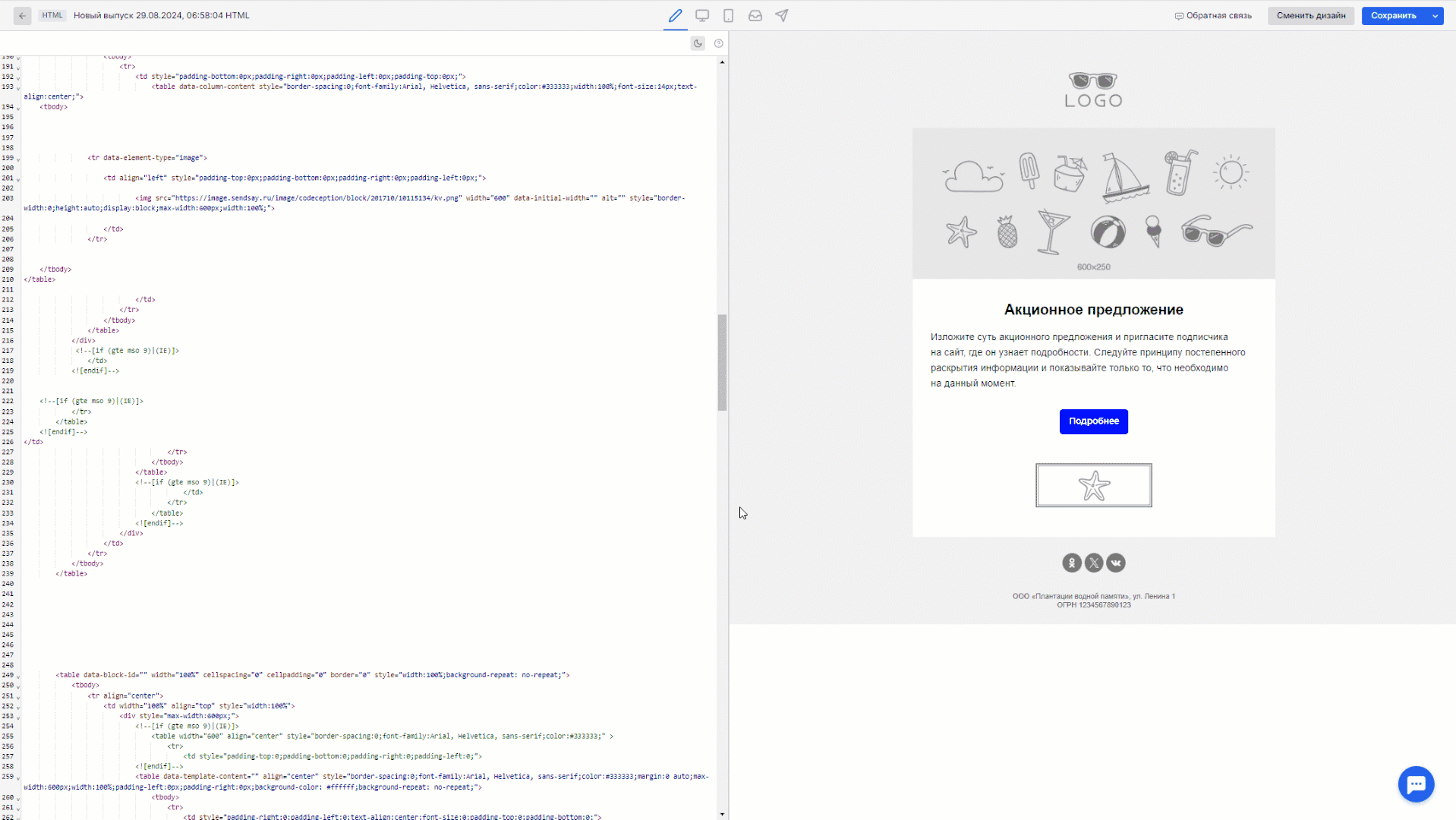Click the paragraph starting Изложите суть

pos(1088,360)
